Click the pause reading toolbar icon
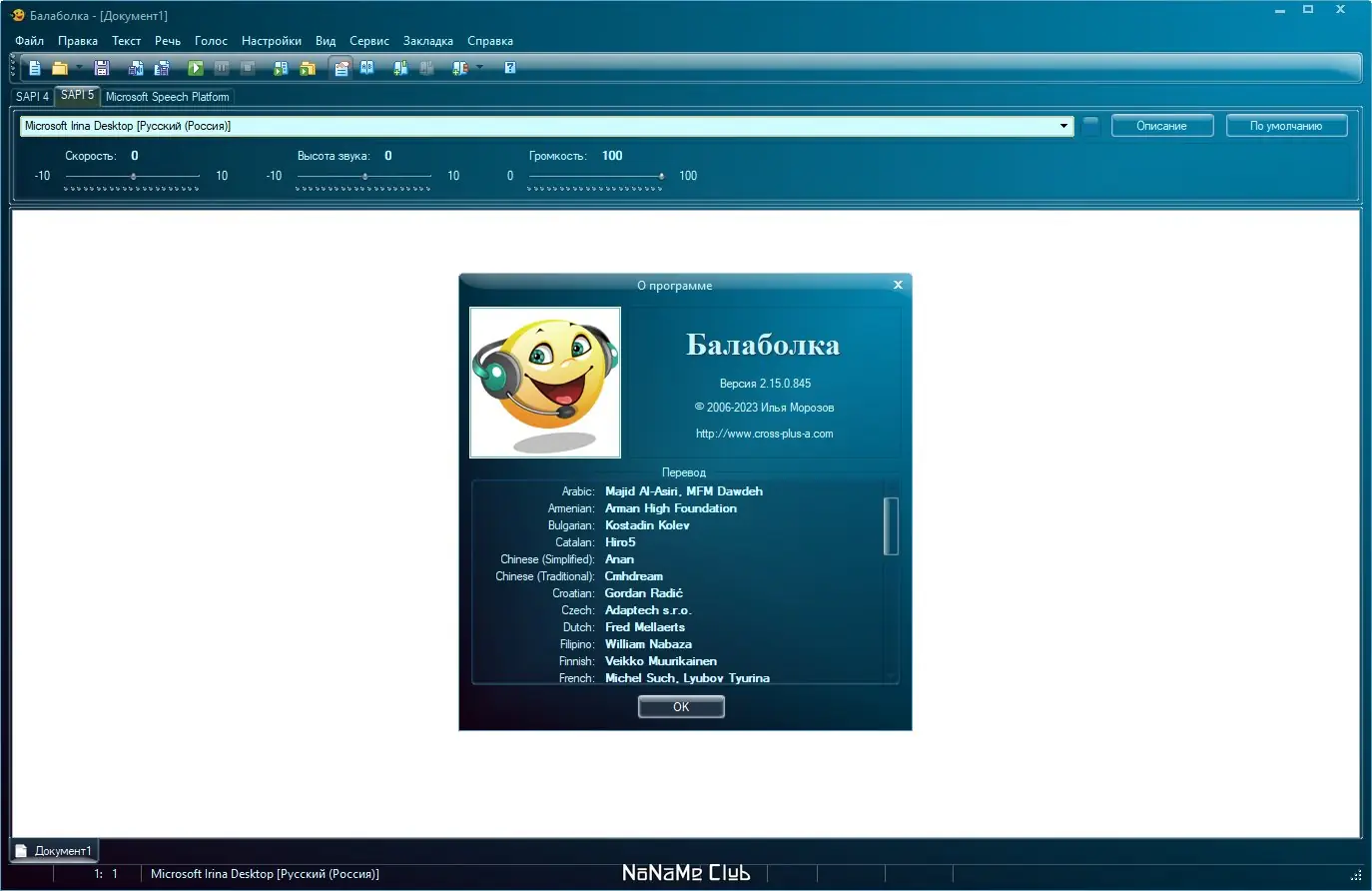This screenshot has width=1372, height=891. click(x=222, y=68)
